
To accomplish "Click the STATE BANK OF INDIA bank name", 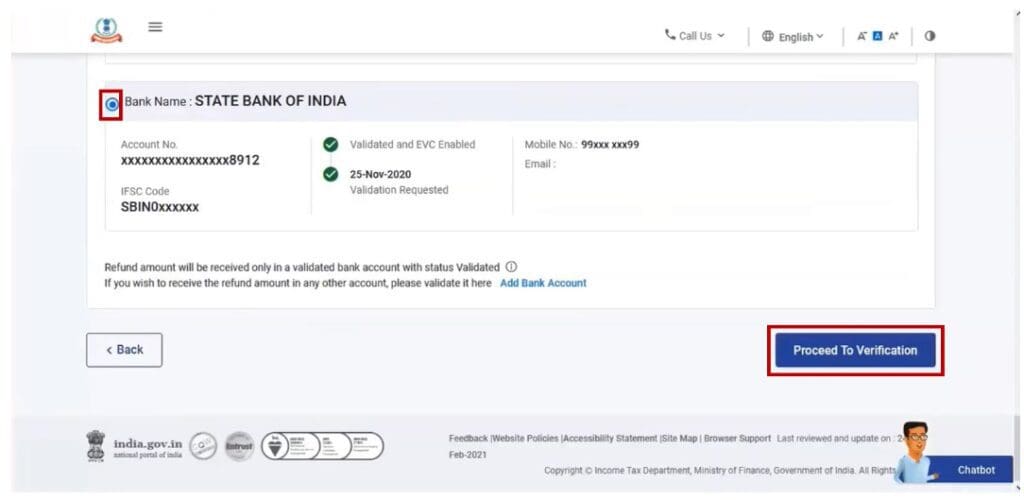I will (x=270, y=101).
